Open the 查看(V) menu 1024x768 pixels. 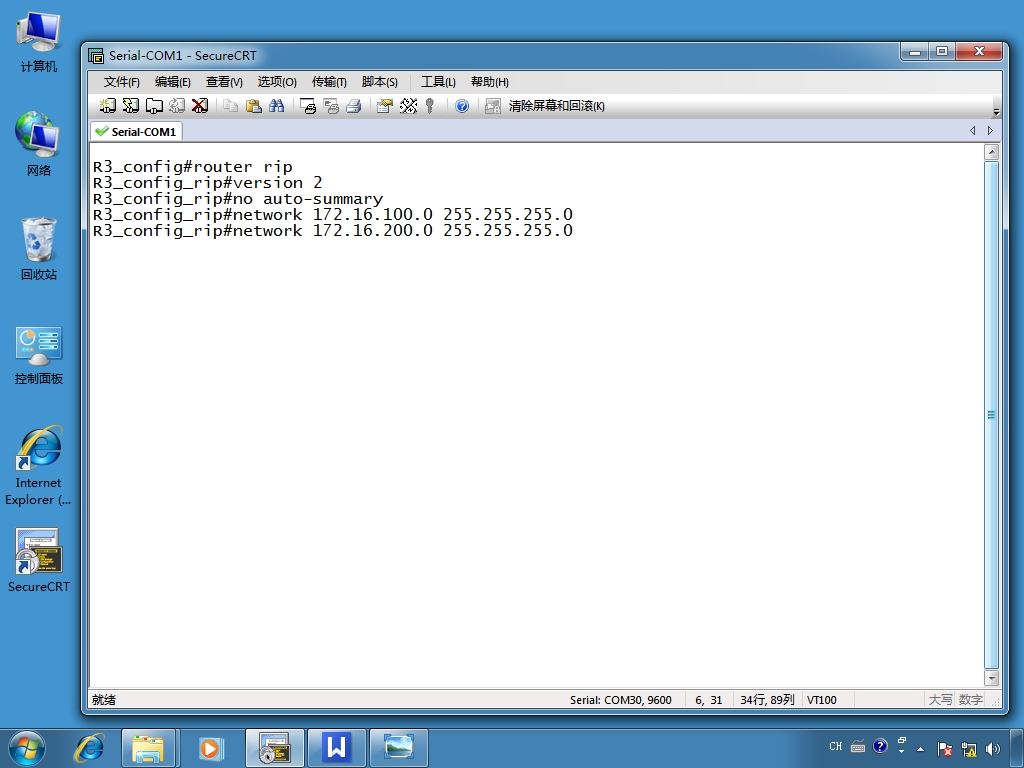[x=224, y=82]
